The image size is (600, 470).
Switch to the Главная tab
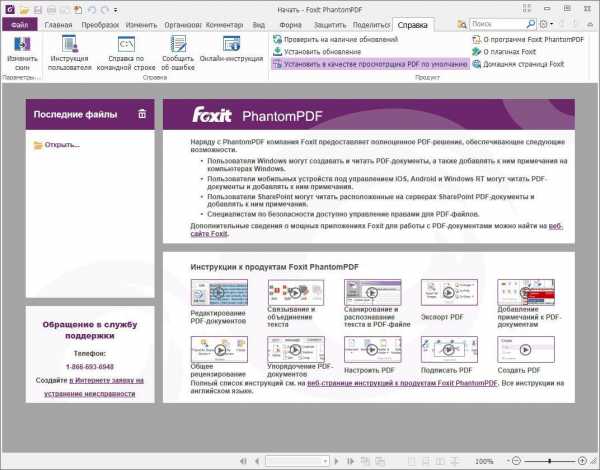[58, 25]
